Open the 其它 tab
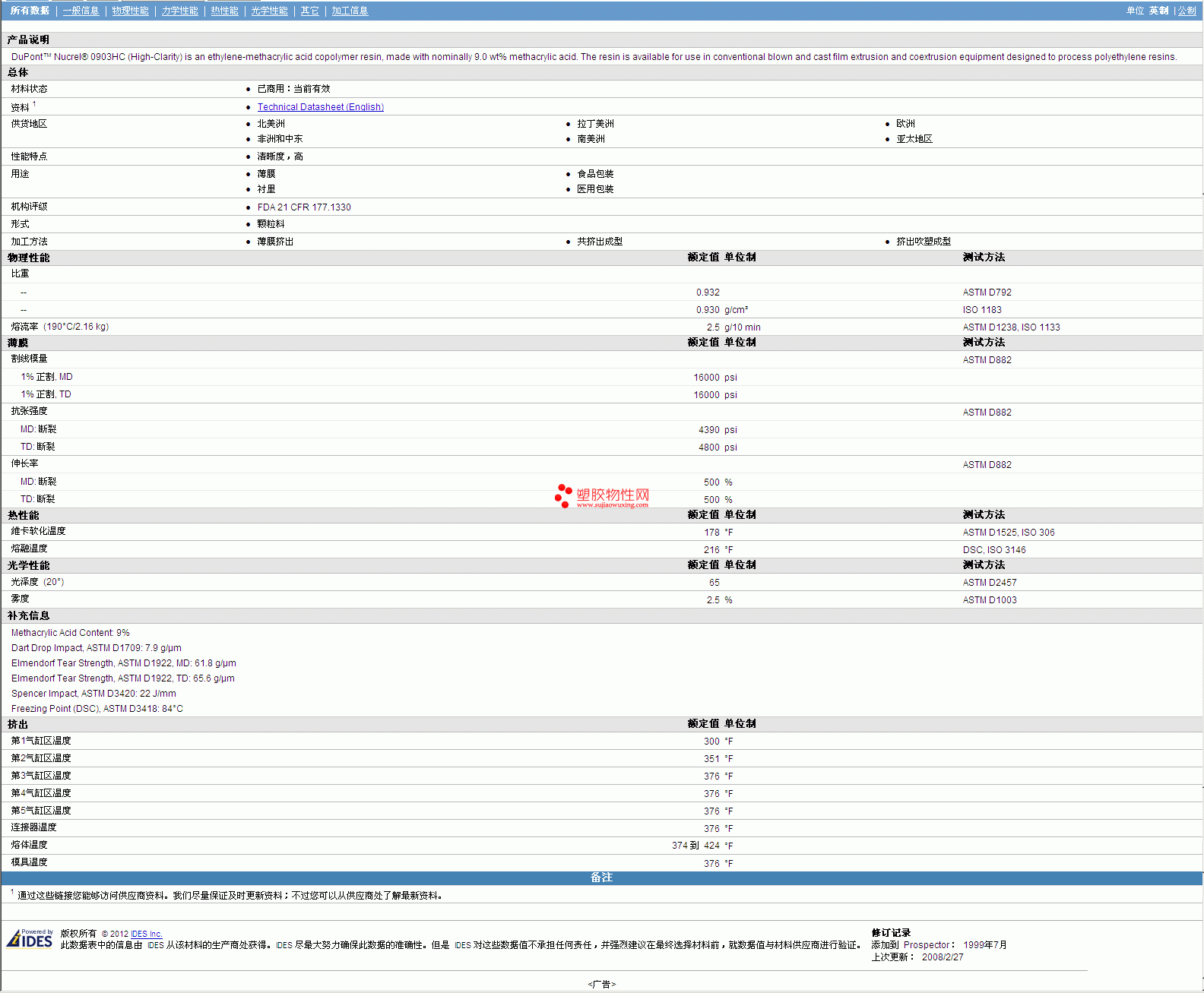 (309, 11)
